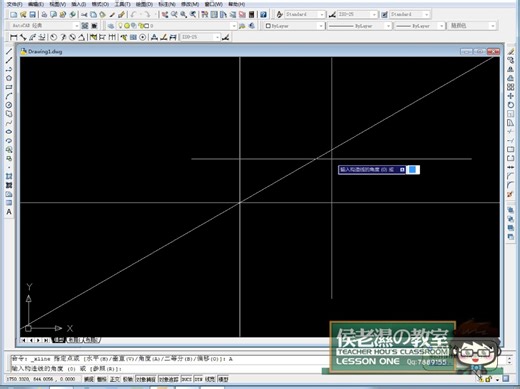Expand the 随颜色 plot style dropdown
Screen dimensions: 520x389
(493, 26)
